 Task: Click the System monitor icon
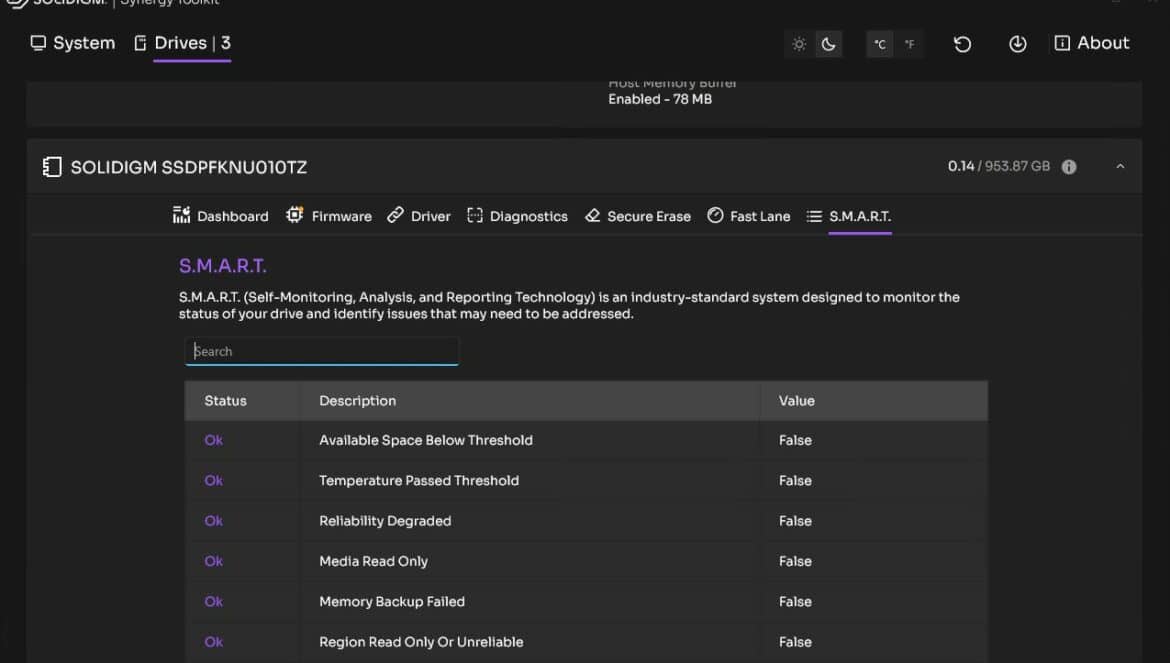click(x=38, y=43)
